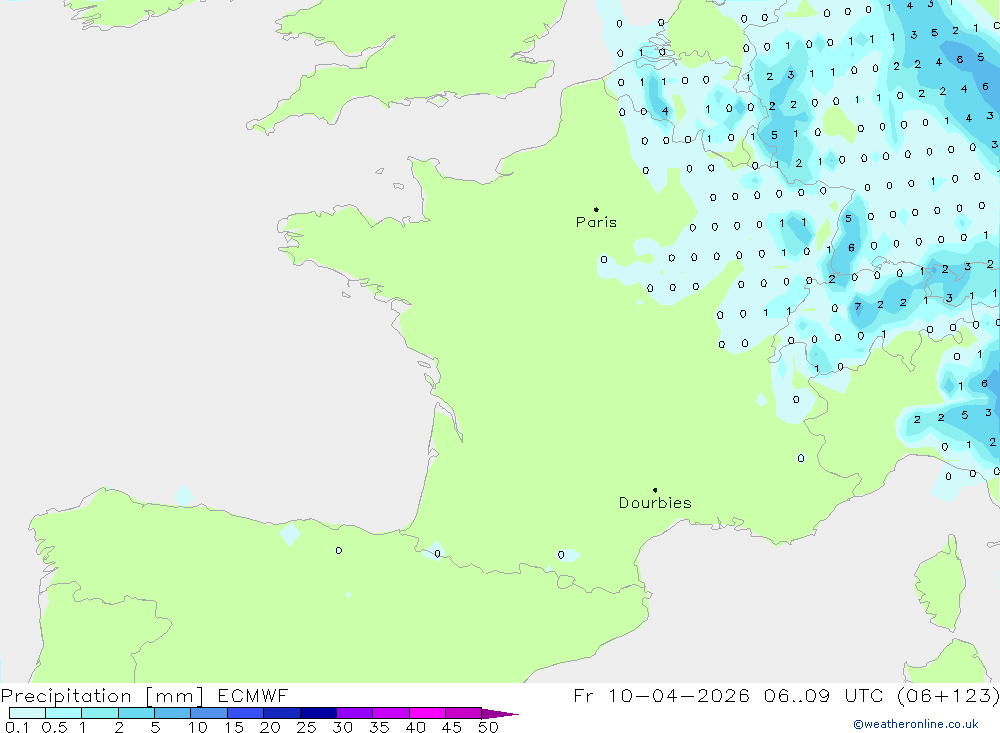Pick the 10–15 mm legend swatch

(x=209, y=713)
